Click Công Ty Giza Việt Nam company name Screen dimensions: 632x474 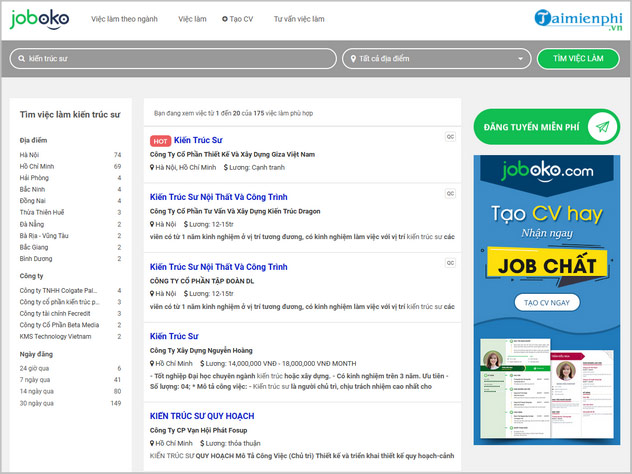click(232, 154)
